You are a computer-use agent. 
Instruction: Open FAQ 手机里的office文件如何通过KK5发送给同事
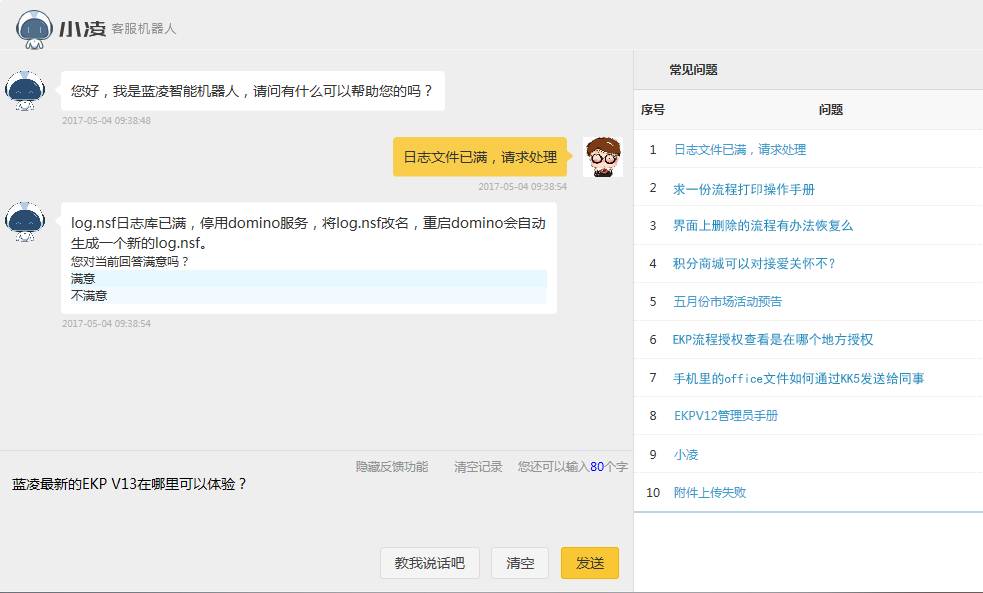coord(799,379)
